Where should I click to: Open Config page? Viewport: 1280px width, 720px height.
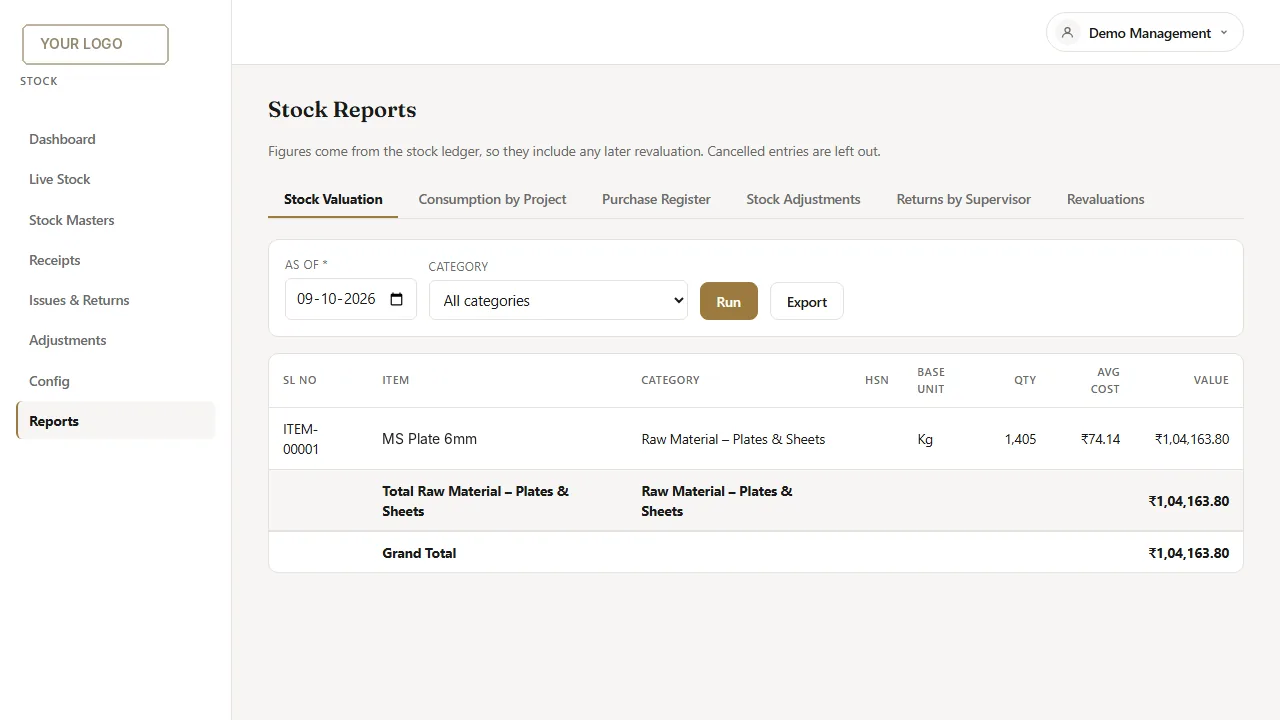pyautogui.click(x=116, y=381)
